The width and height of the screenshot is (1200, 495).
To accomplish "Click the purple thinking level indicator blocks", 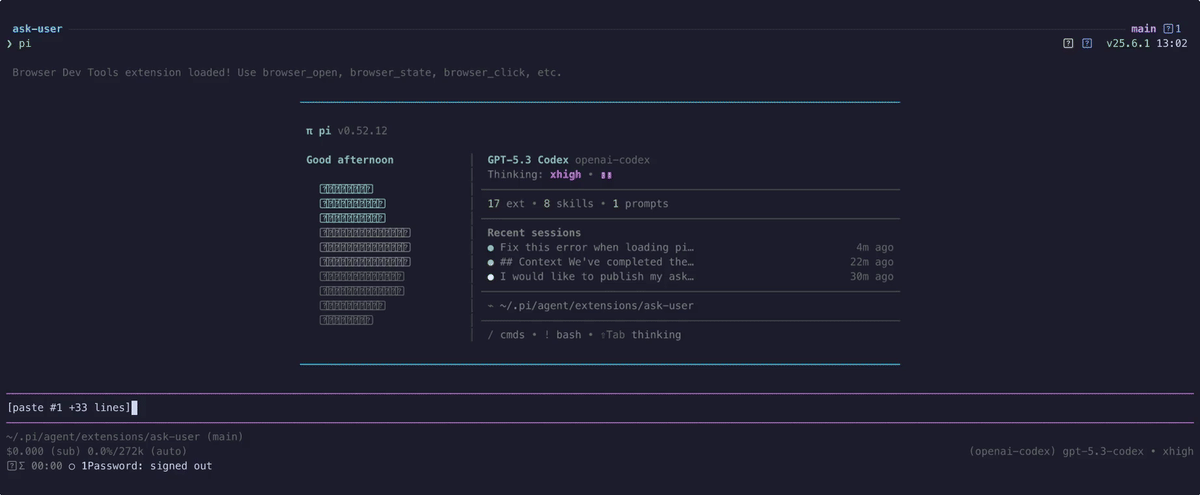I will tap(606, 175).
